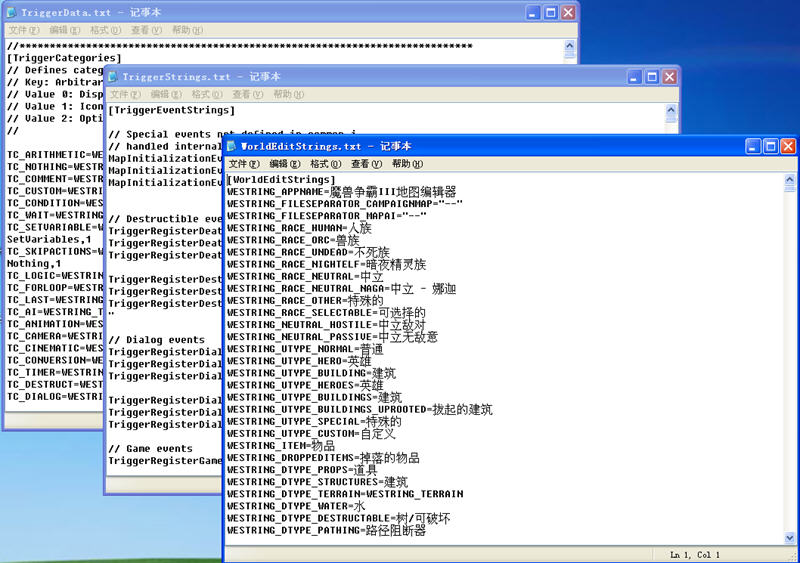Viewport: 800px width, 563px height.
Task: Click [TriggerCategories] in TriggerData.txt window
Action: pos(64,58)
